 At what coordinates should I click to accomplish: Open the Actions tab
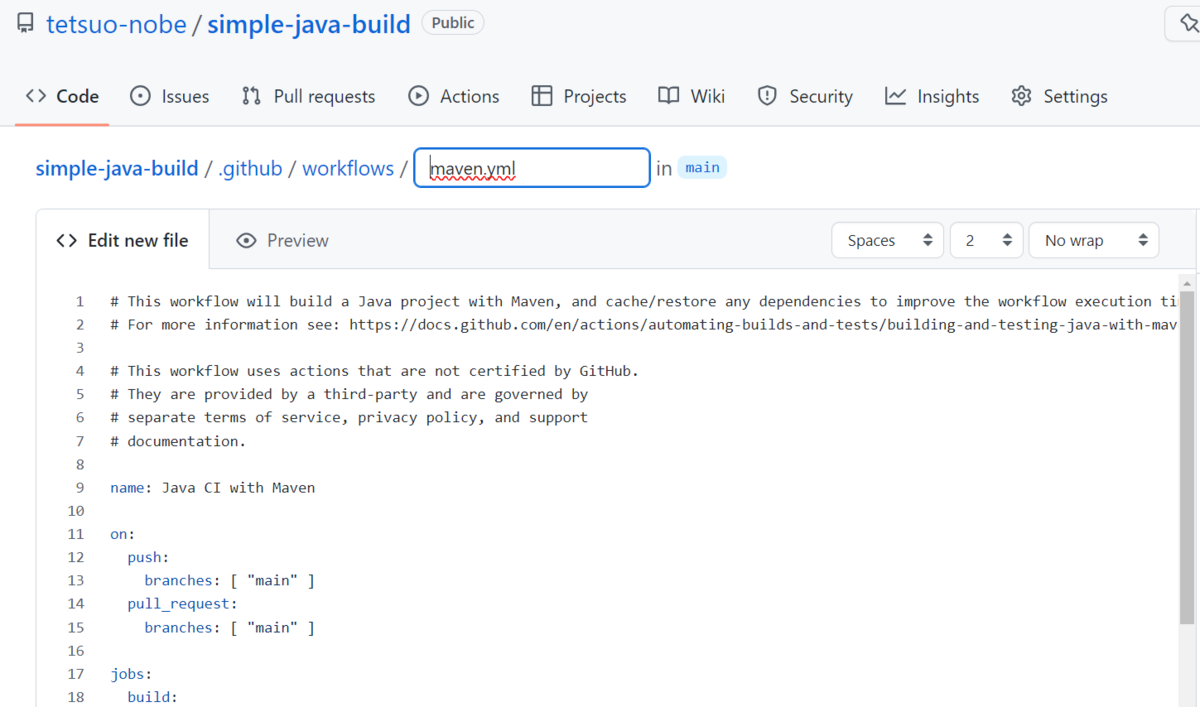(x=454, y=96)
